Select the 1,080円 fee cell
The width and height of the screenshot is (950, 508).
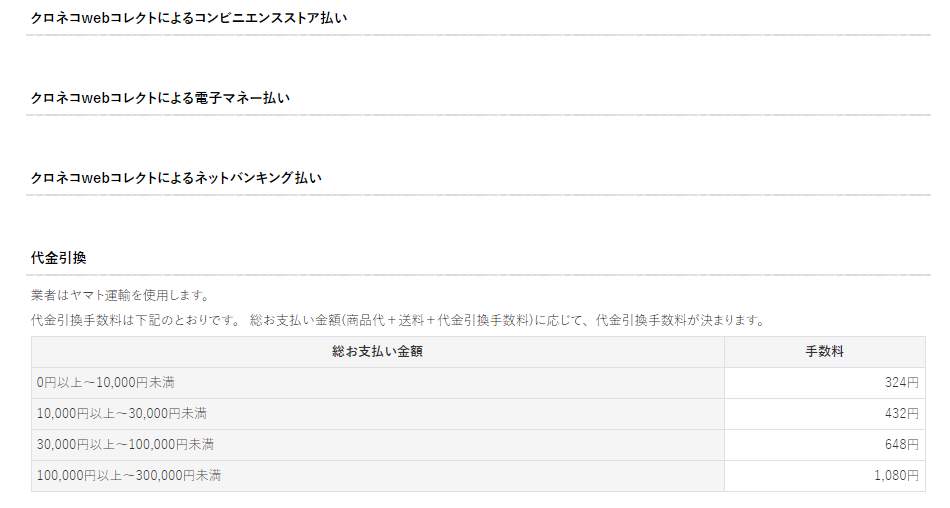click(x=825, y=476)
